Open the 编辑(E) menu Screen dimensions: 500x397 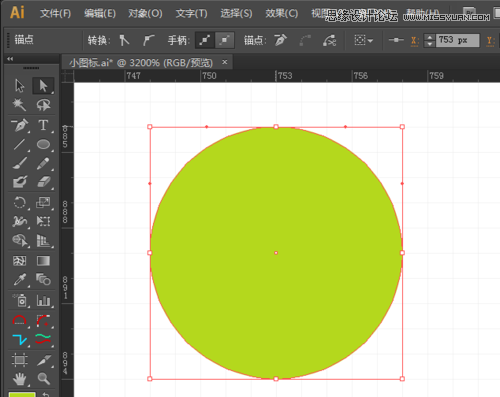click(x=100, y=13)
